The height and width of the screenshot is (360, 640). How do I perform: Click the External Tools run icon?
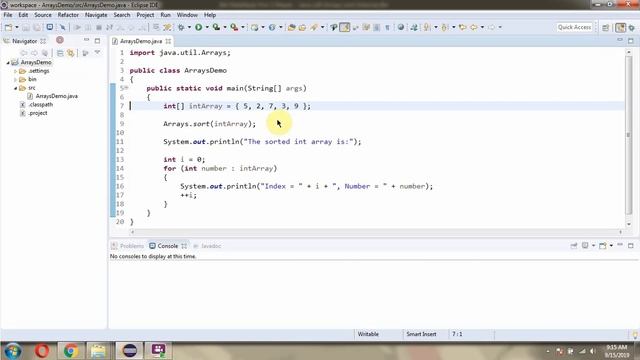coord(234,27)
